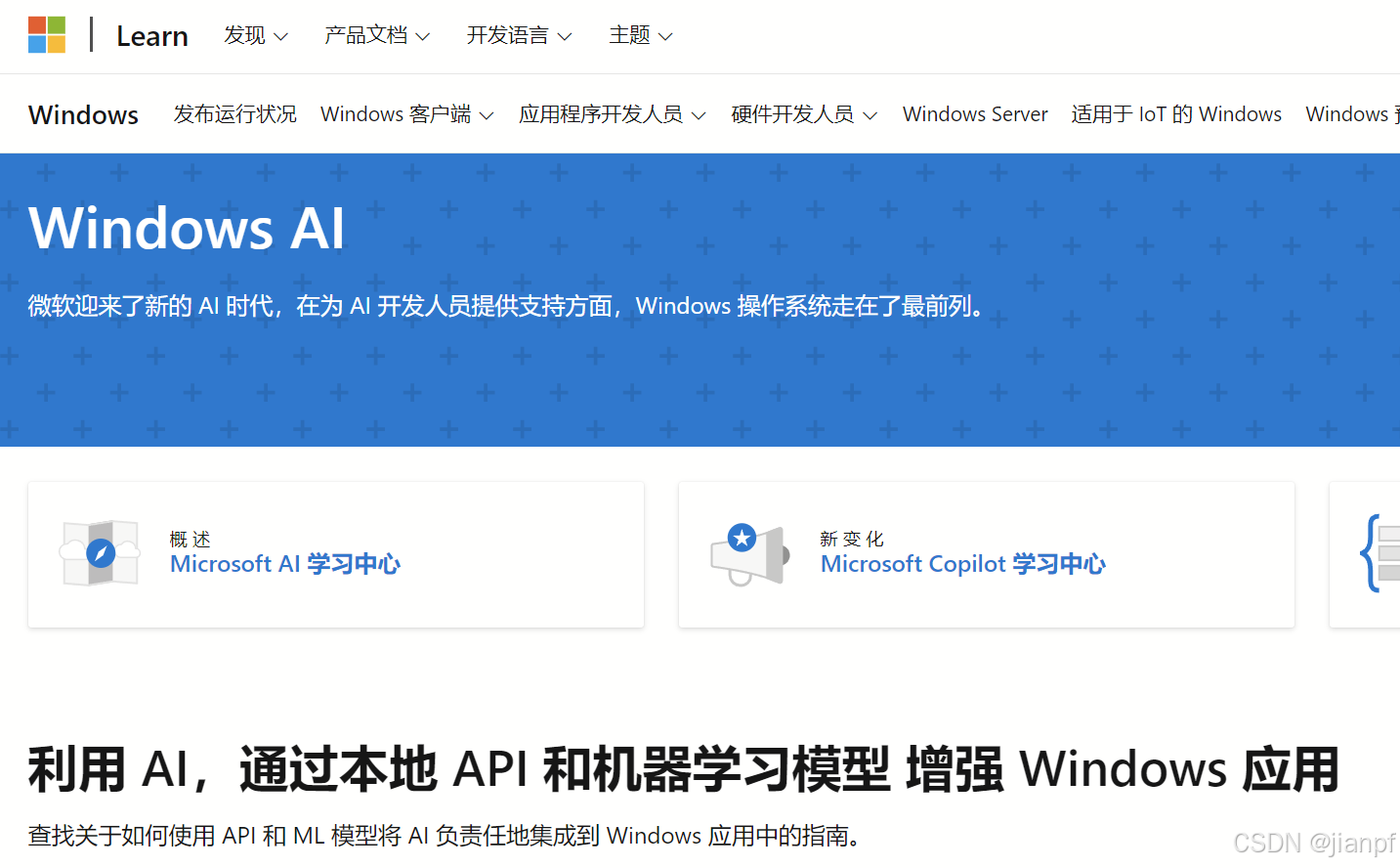Click the 利用 AI 通过本地 API heading
Viewport: 1400px width, 868px height.
[684, 769]
